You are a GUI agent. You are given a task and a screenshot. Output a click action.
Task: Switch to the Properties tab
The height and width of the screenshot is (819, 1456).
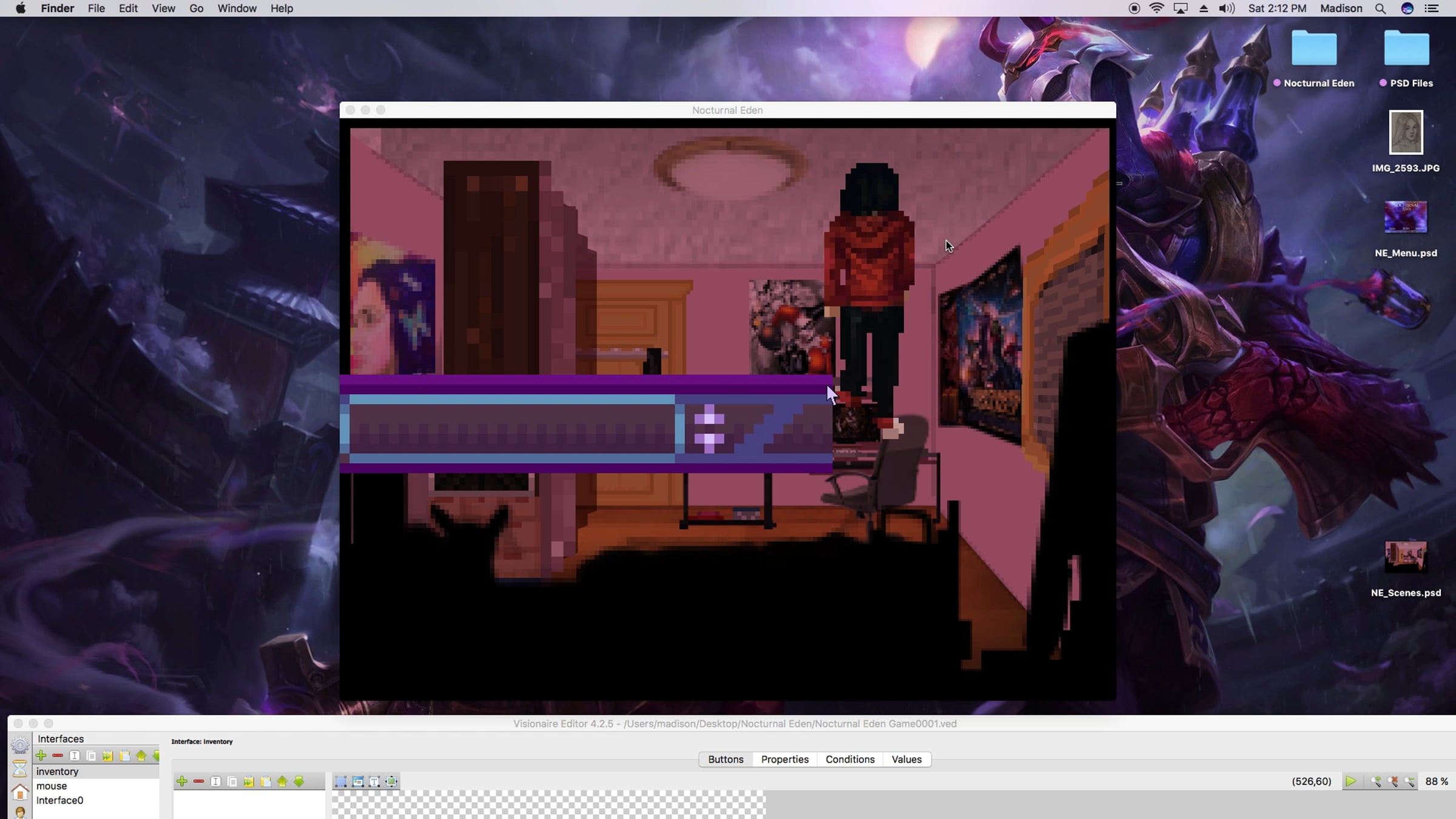(785, 760)
